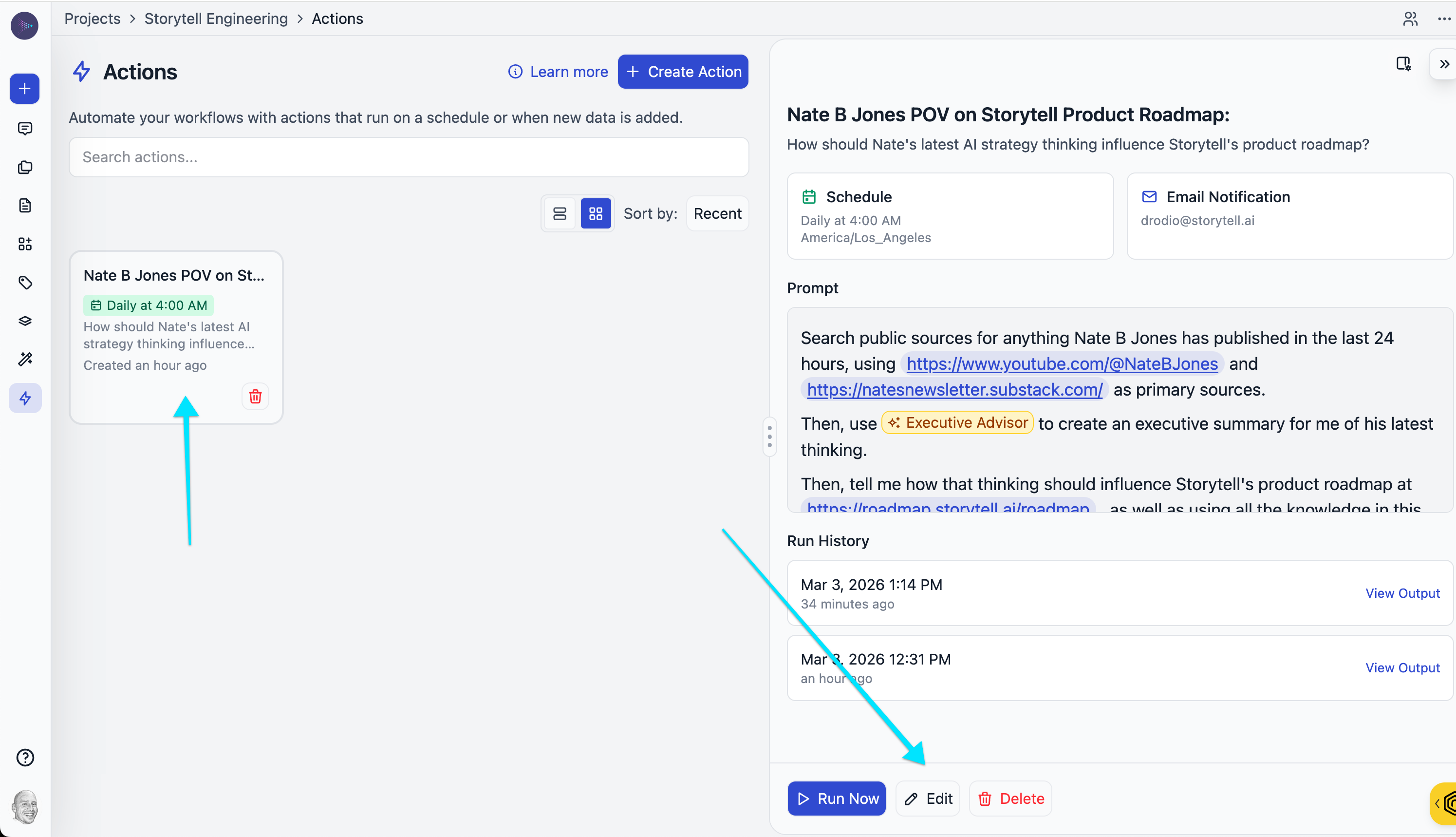Screen dimensions: 1456x837
Task: Go to Projects breadcrumb
Action: pyautogui.click(x=92, y=19)
